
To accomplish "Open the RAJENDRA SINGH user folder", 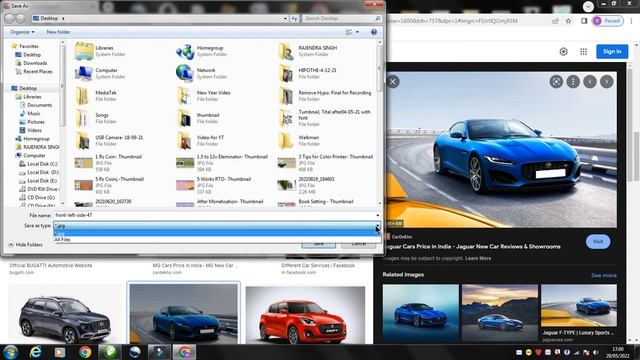I will [x=287, y=51].
